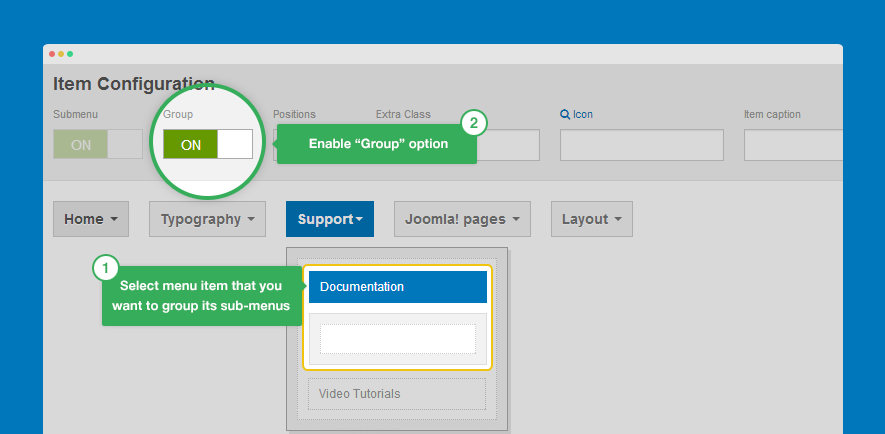Click the magnifier Icon search link
Image resolution: width=885 pixels, height=434 pixels.
click(x=576, y=115)
